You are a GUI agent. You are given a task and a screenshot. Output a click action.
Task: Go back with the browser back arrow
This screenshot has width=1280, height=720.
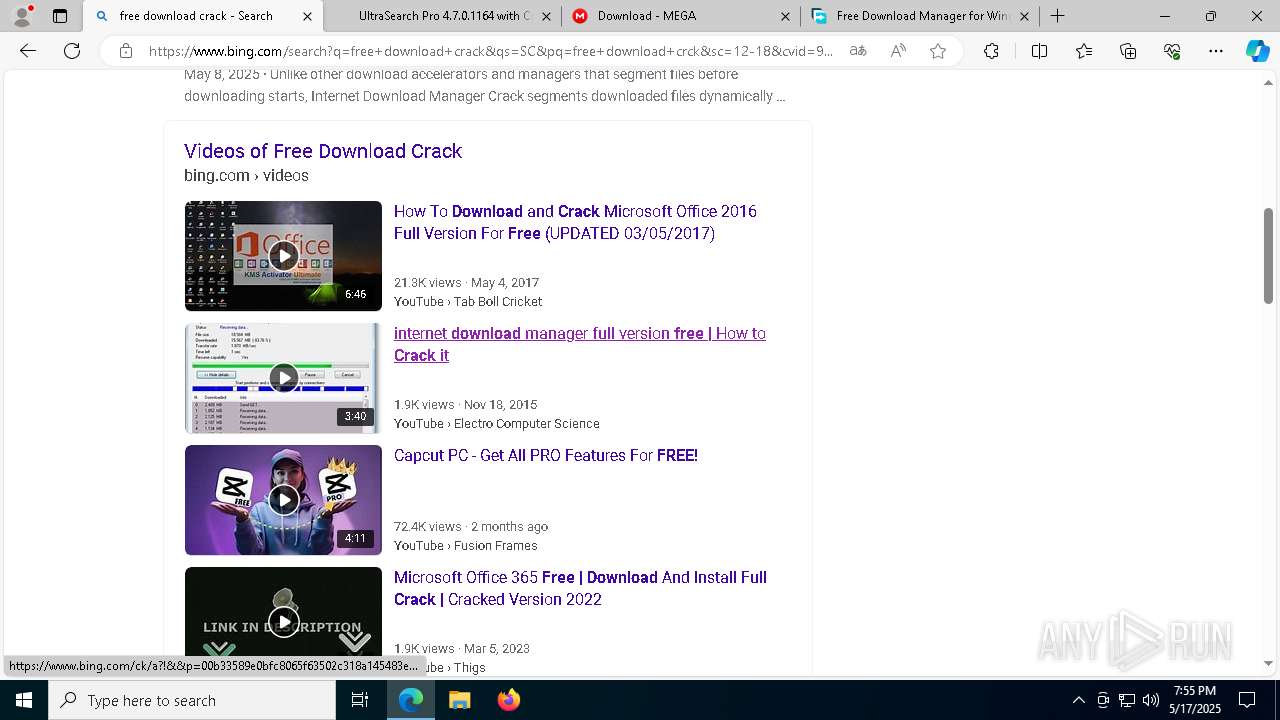pos(28,51)
